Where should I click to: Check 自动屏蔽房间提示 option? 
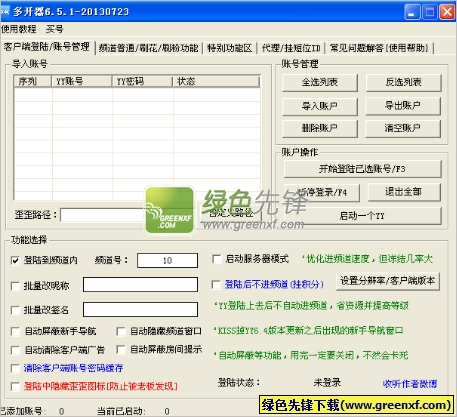point(121,350)
